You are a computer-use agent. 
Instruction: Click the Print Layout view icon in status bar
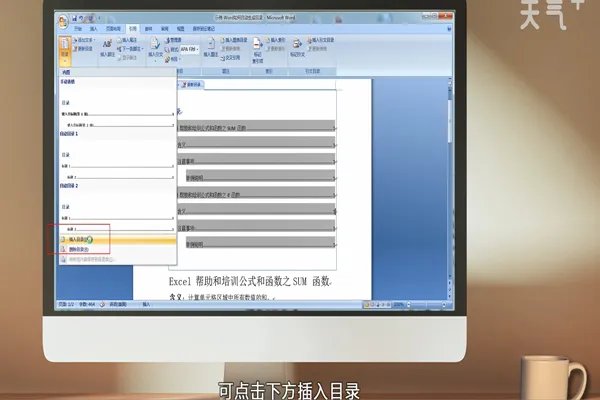coord(367,305)
